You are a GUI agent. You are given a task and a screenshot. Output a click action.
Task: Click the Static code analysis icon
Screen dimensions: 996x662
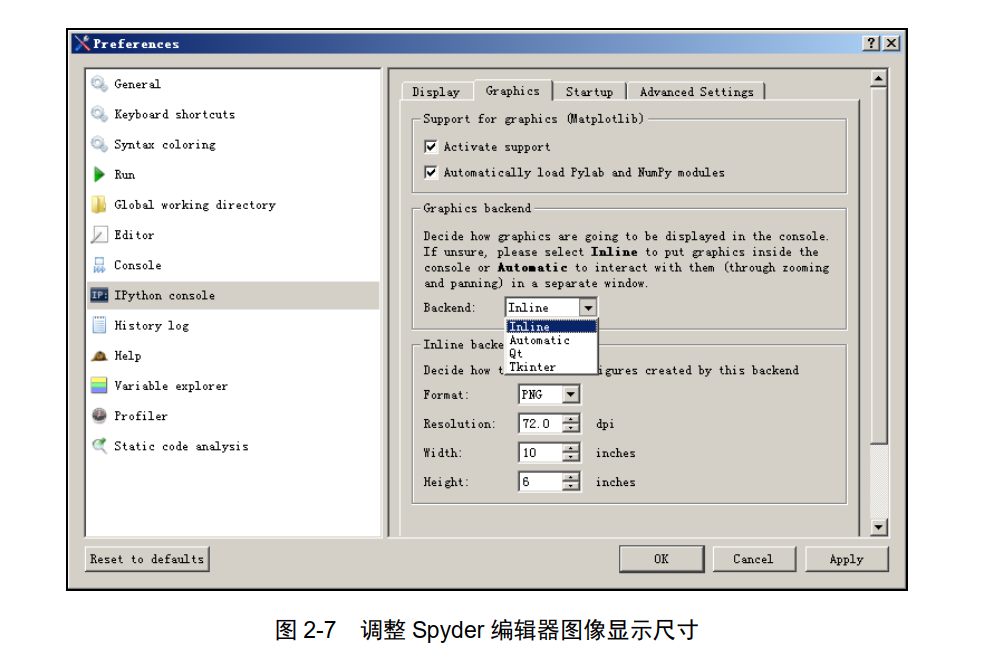pyautogui.click(x=99, y=445)
